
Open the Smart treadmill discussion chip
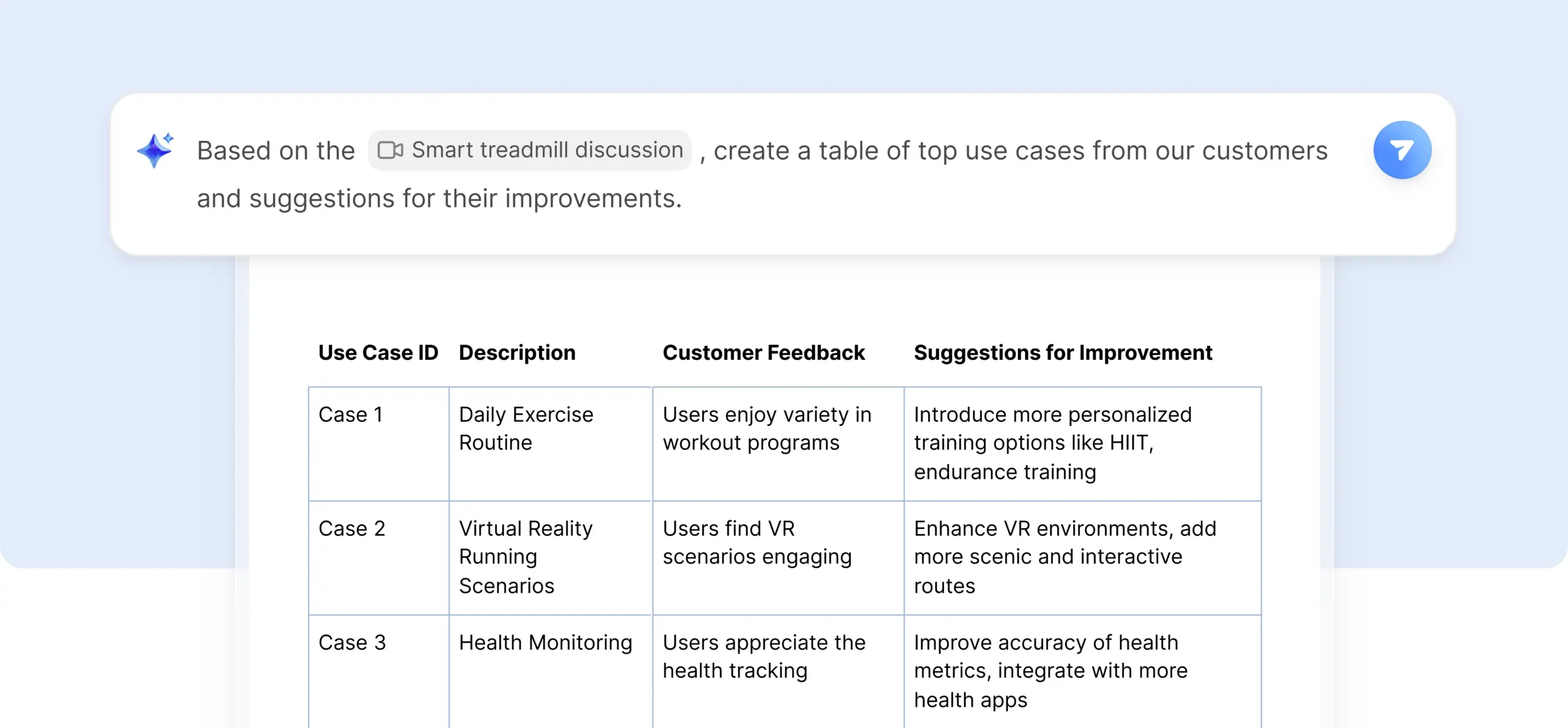point(530,150)
